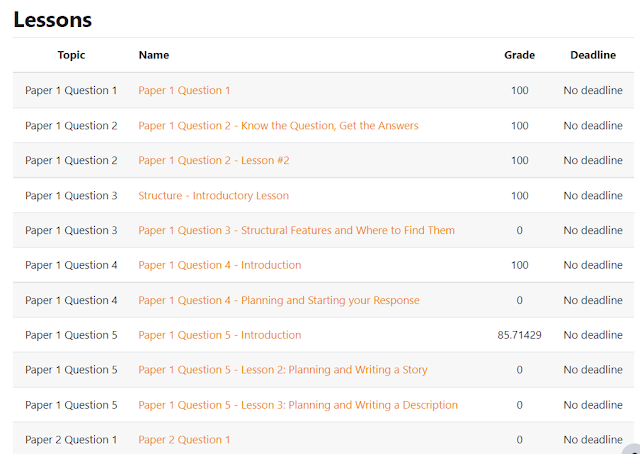Open Structural Features and Where to Find Them

pyautogui.click(x=296, y=230)
